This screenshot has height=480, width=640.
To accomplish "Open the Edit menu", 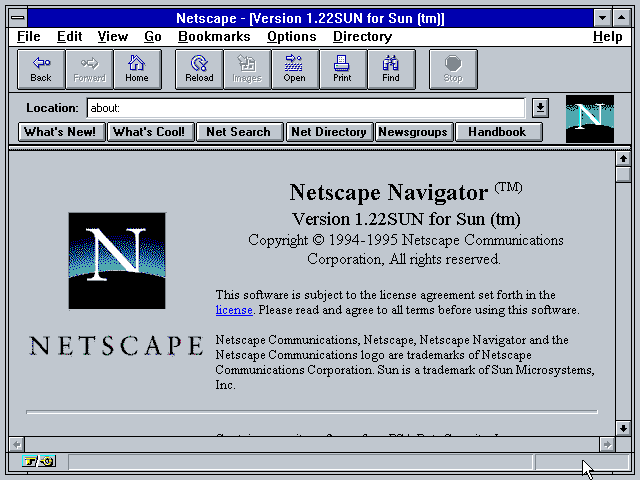I will (x=69, y=37).
